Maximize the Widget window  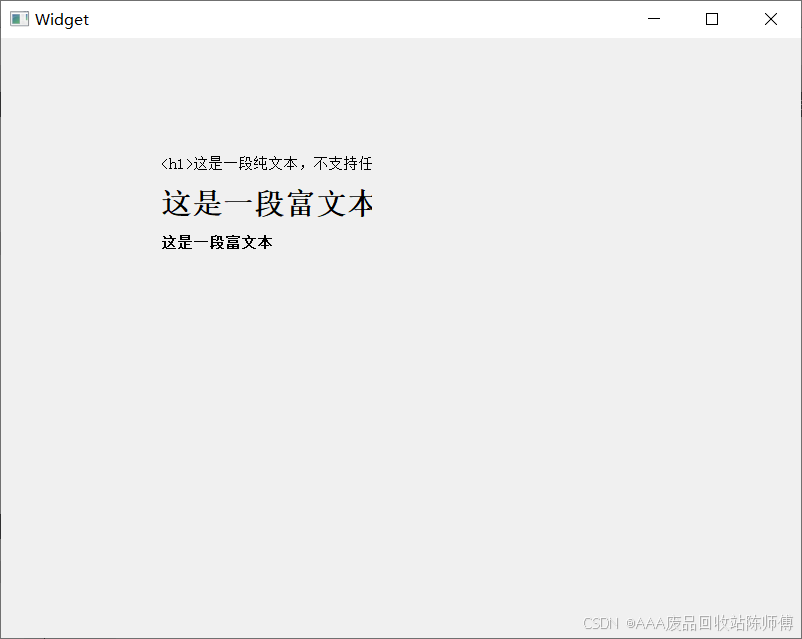point(712,19)
